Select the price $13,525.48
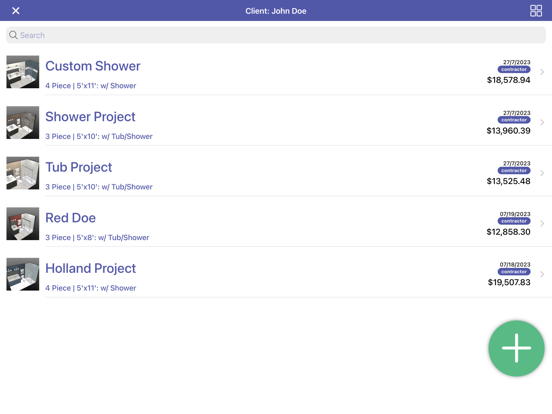Image resolution: width=552 pixels, height=414 pixels. click(508, 181)
